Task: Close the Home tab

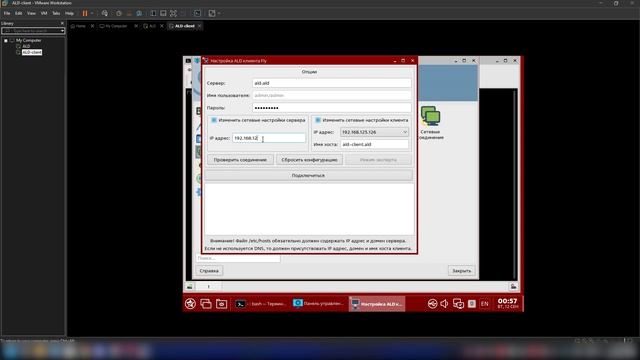Action: click(x=92, y=26)
